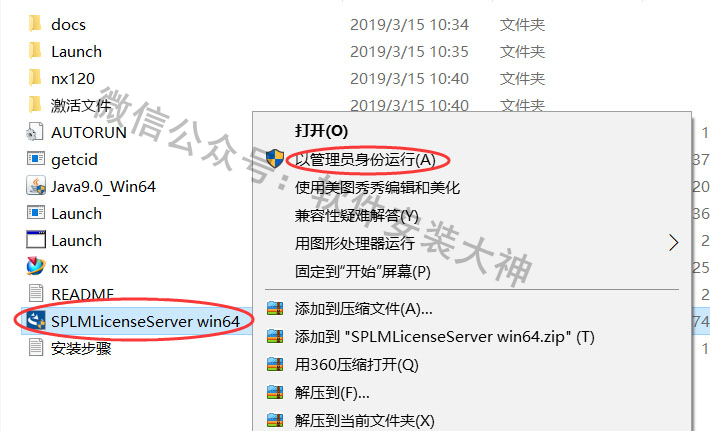This screenshot has width=710, height=431.
Task: Select the nx file name
Action: click(x=59, y=268)
